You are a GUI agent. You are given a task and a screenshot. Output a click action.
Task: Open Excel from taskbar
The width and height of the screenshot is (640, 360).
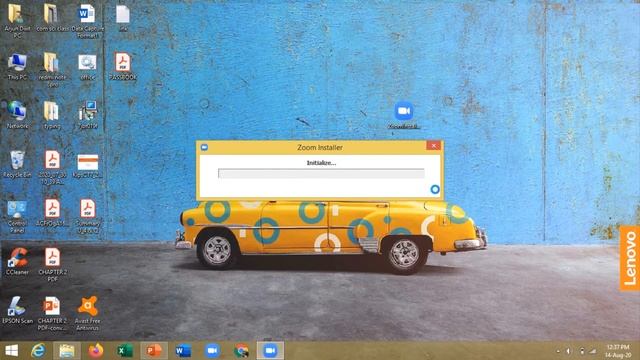tap(124, 351)
